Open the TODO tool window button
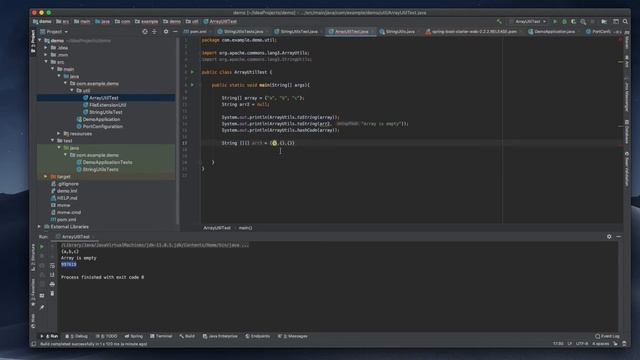The width and height of the screenshot is (640, 360). click(x=106, y=336)
